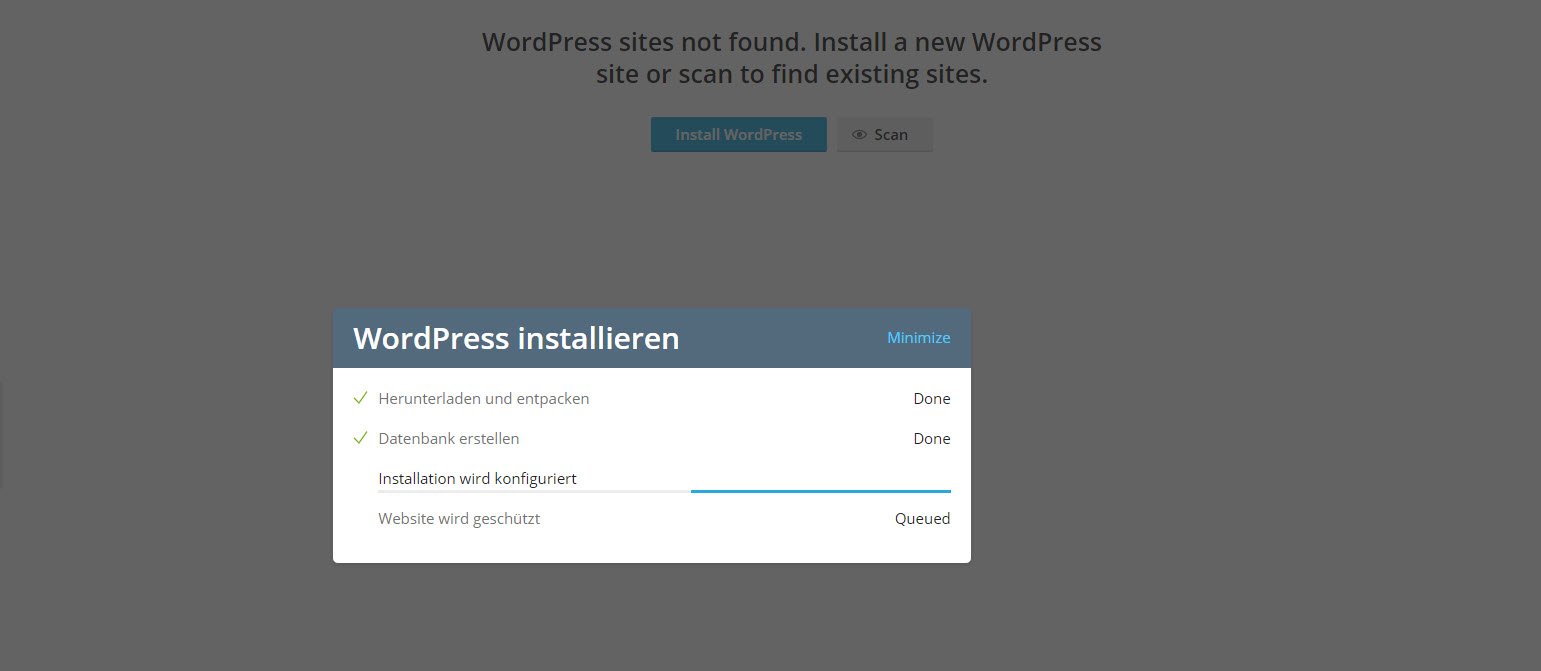Click the eye icon inside the Scan button
Screen dimensions: 1541x671
[860, 134]
